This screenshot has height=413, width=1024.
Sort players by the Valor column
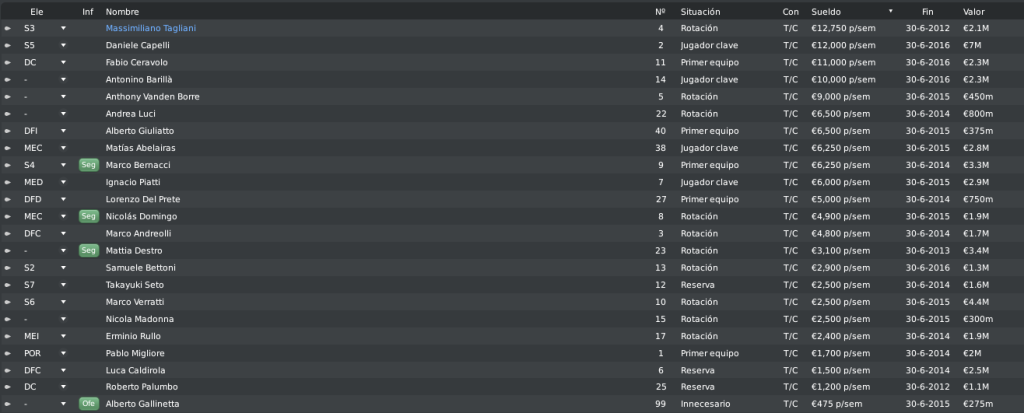[x=974, y=12]
